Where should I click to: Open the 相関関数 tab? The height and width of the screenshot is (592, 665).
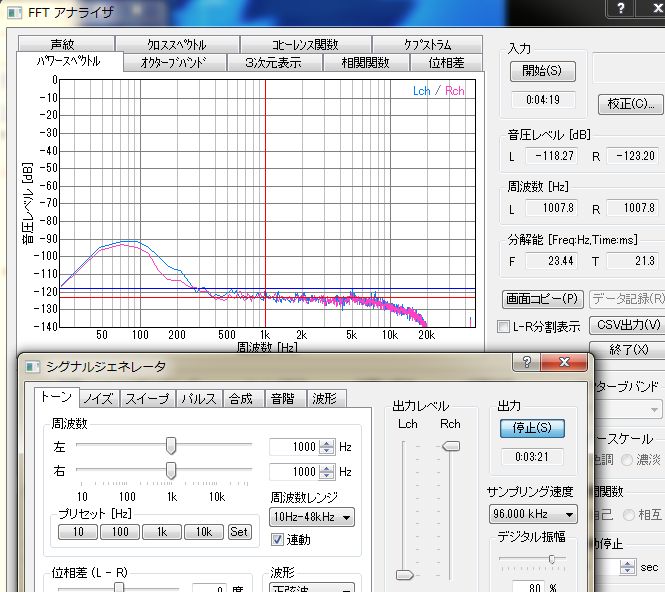366,63
